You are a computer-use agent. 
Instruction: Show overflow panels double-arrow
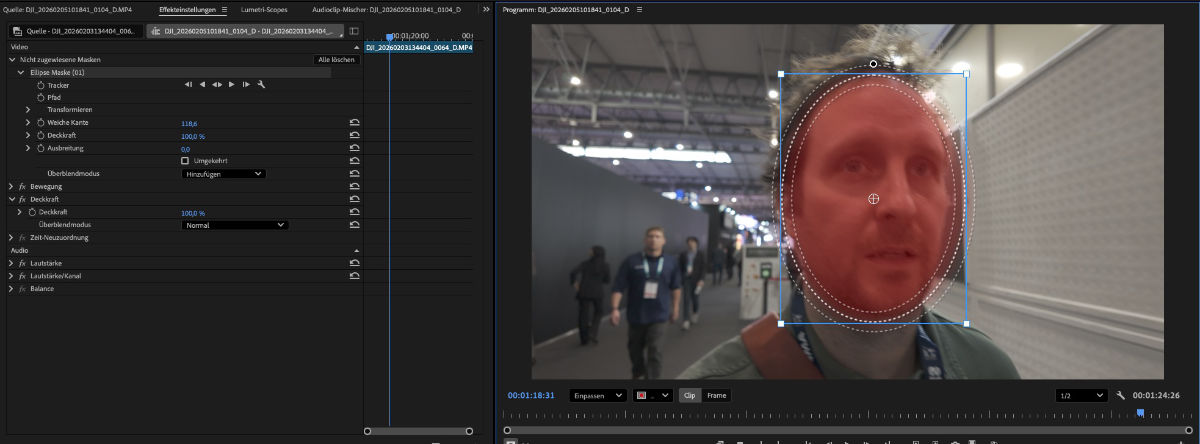coord(486,9)
